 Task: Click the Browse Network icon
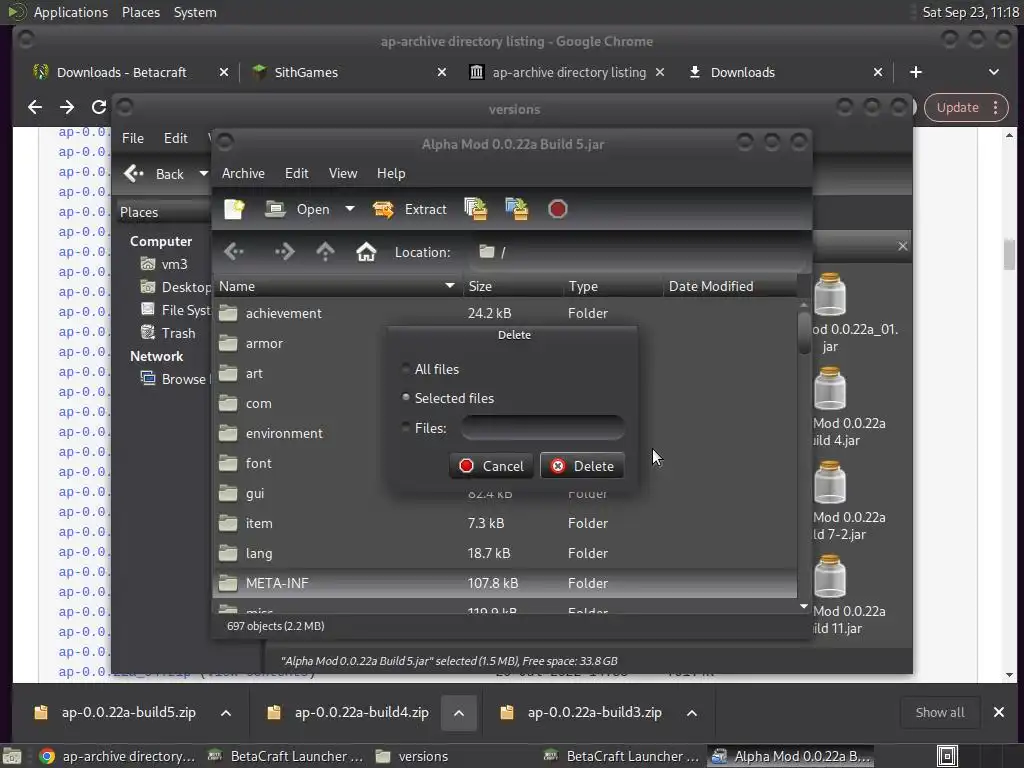point(148,378)
